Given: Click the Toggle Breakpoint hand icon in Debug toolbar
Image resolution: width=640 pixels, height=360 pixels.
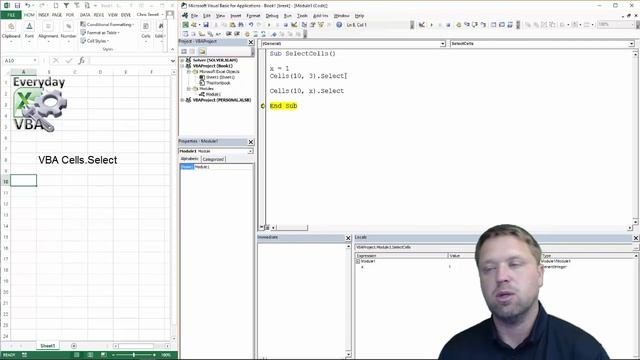Looking at the screenshot, I should click(458, 25).
